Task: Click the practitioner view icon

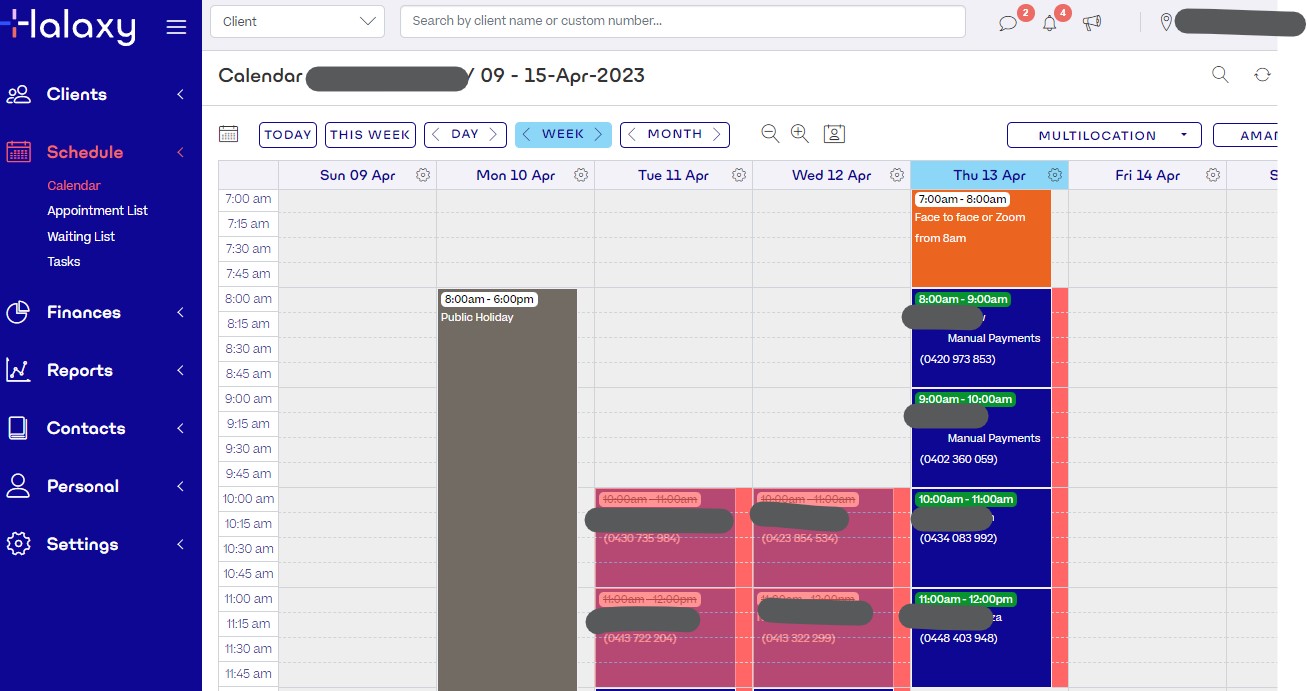Action: point(835,134)
